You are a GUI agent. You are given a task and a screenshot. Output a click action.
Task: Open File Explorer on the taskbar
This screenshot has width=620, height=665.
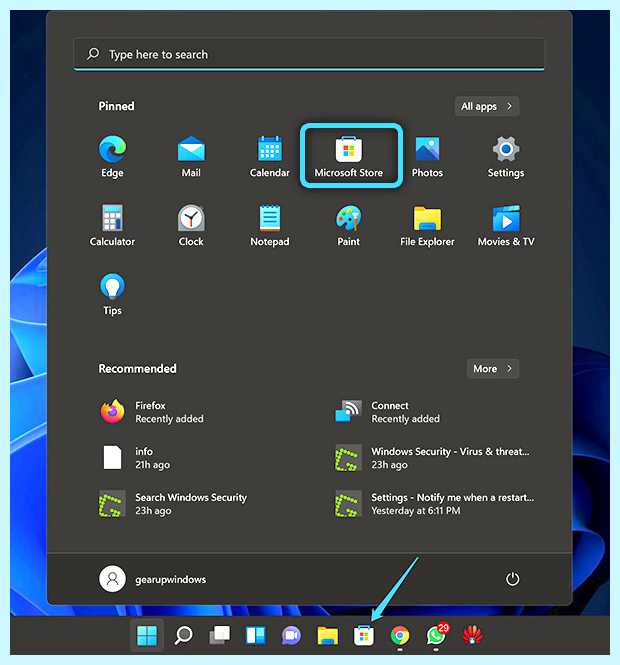[328, 635]
